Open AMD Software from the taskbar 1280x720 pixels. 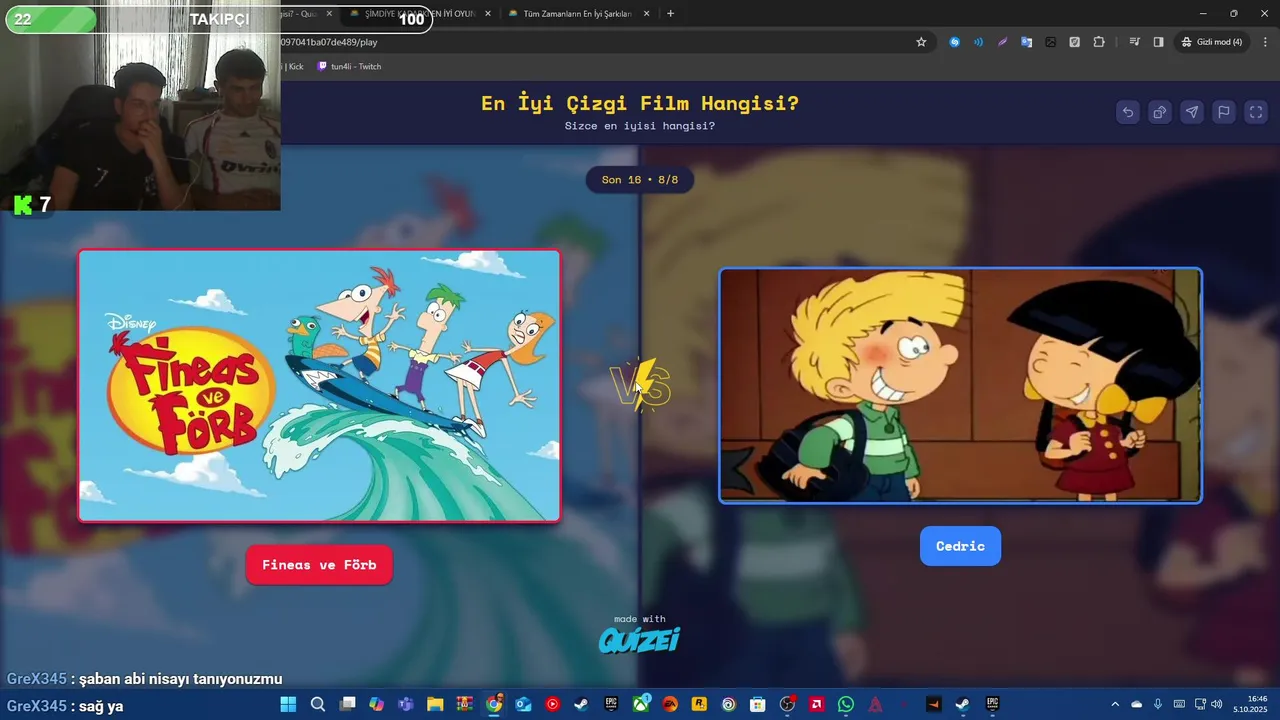tap(817, 704)
